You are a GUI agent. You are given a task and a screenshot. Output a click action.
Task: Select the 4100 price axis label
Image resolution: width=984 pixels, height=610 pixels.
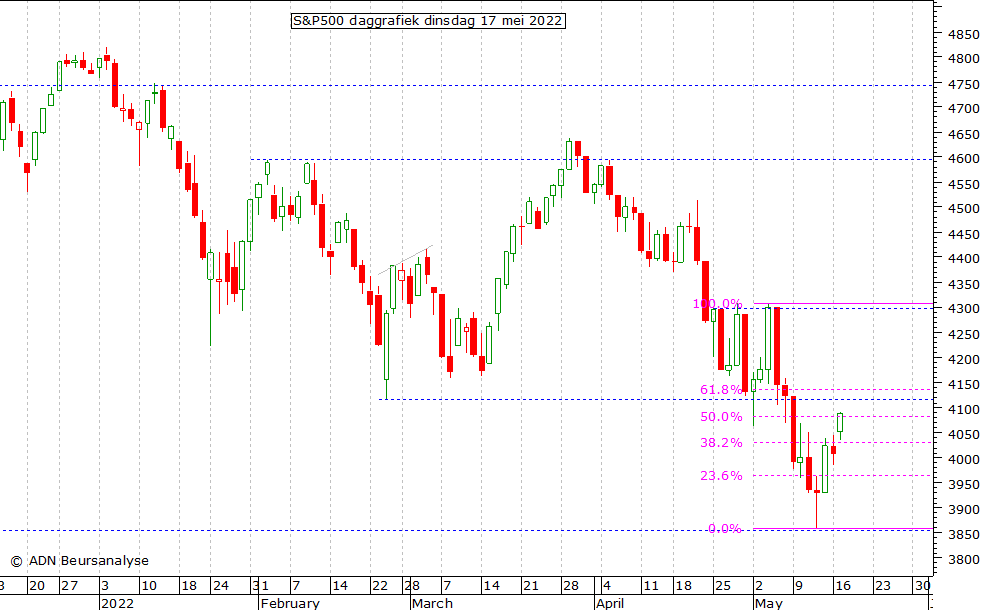pyautogui.click(x=963, y=409)
